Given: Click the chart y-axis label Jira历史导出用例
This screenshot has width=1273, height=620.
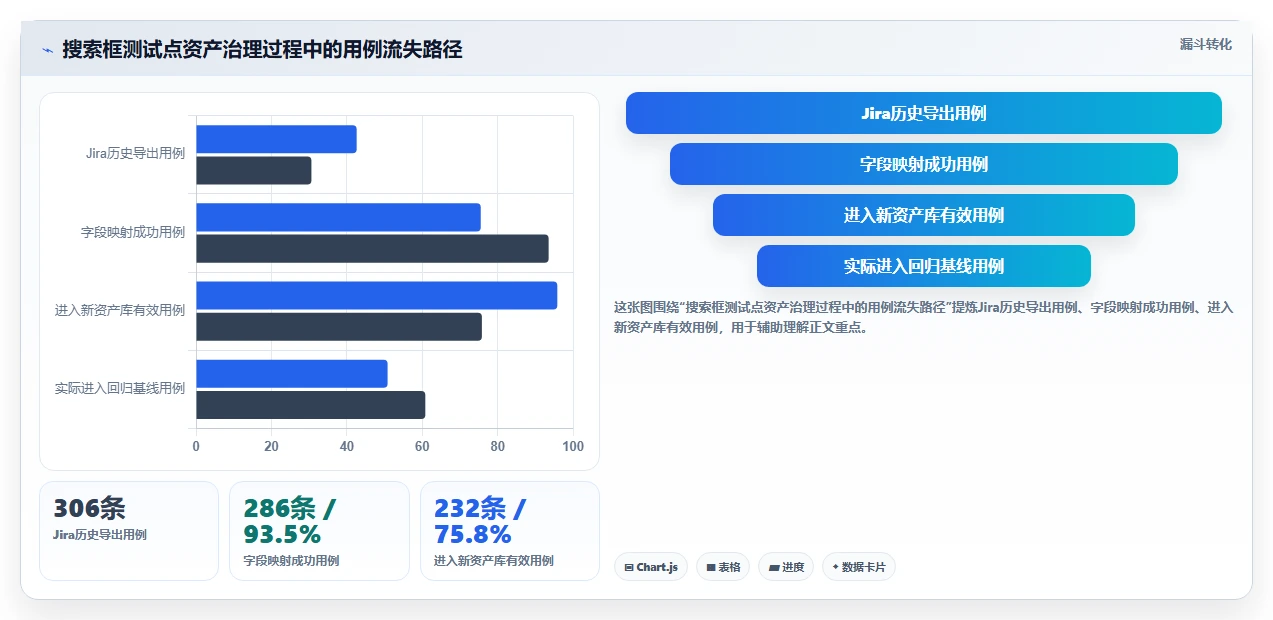Looking at the screenshot, I should (x=136, y=154).
